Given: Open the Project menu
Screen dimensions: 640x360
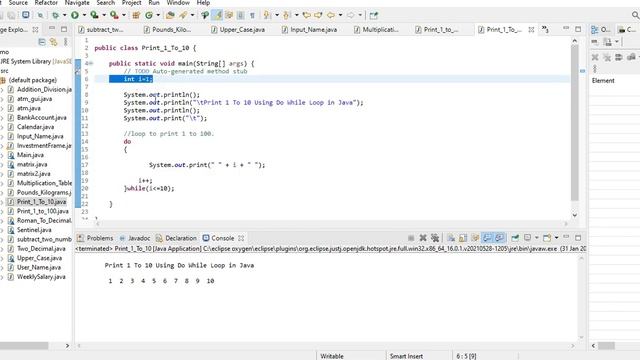Looking at the screenshot, I should 131,3.
